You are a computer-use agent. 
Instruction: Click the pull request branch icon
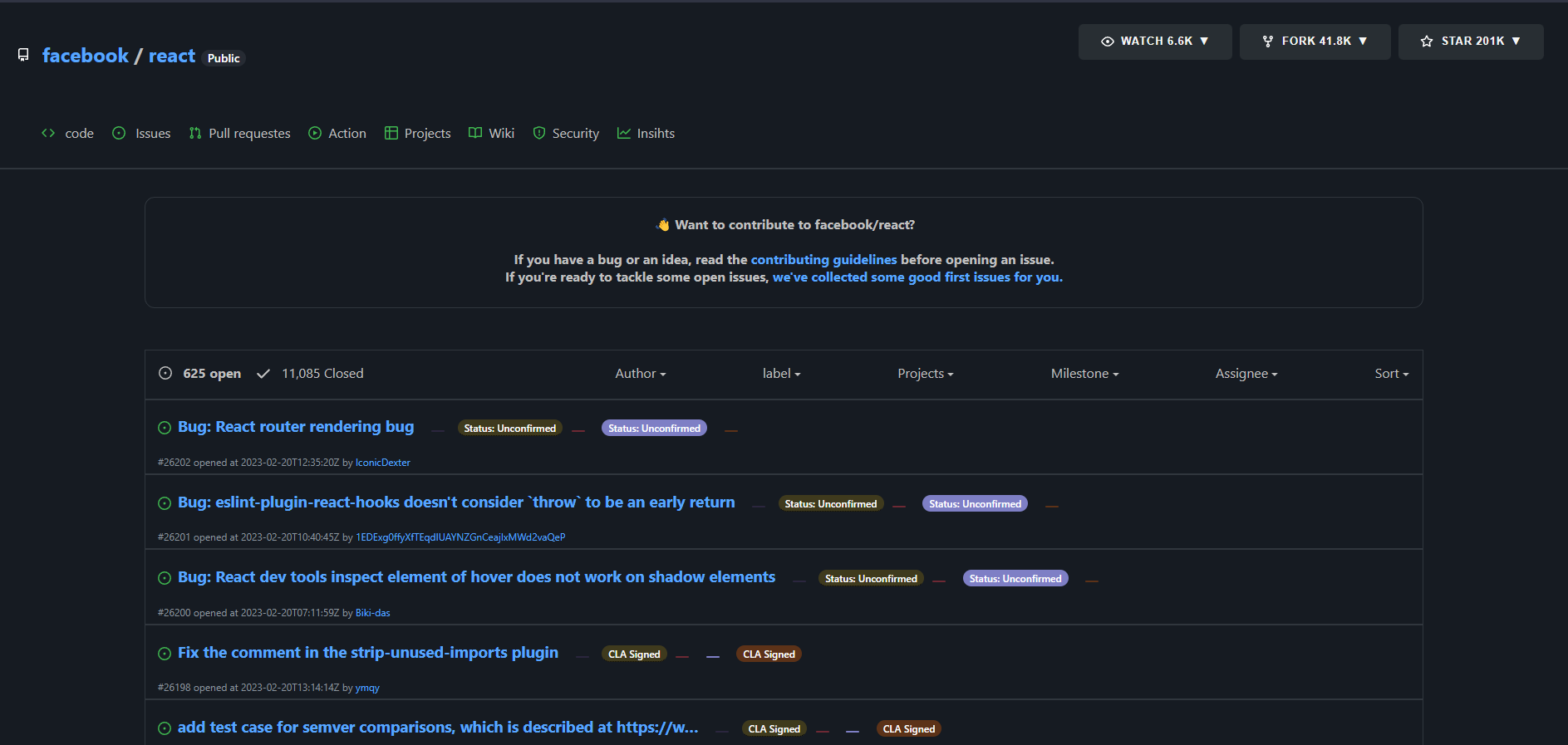195,133
